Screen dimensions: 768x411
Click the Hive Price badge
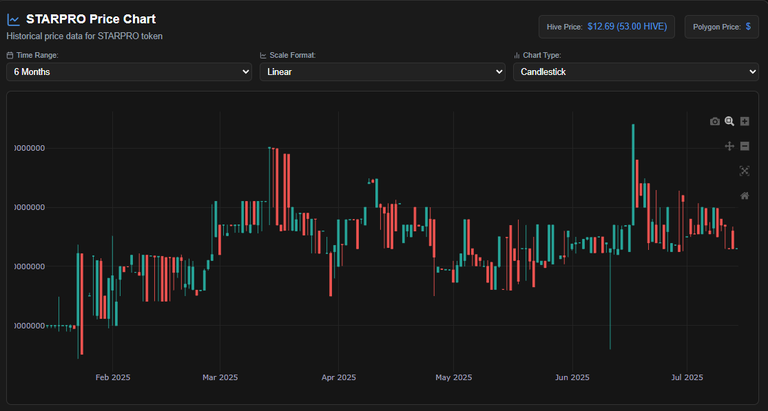606,27
